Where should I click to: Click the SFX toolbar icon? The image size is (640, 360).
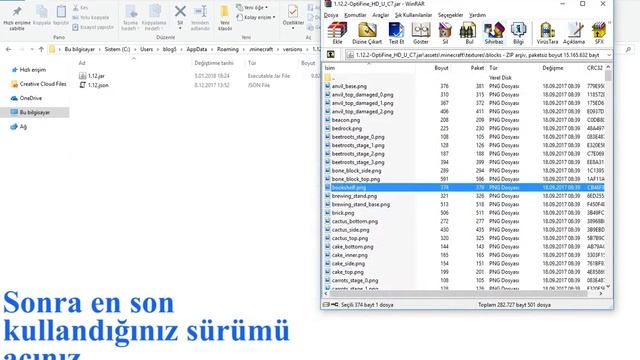(x=599, y=33)
